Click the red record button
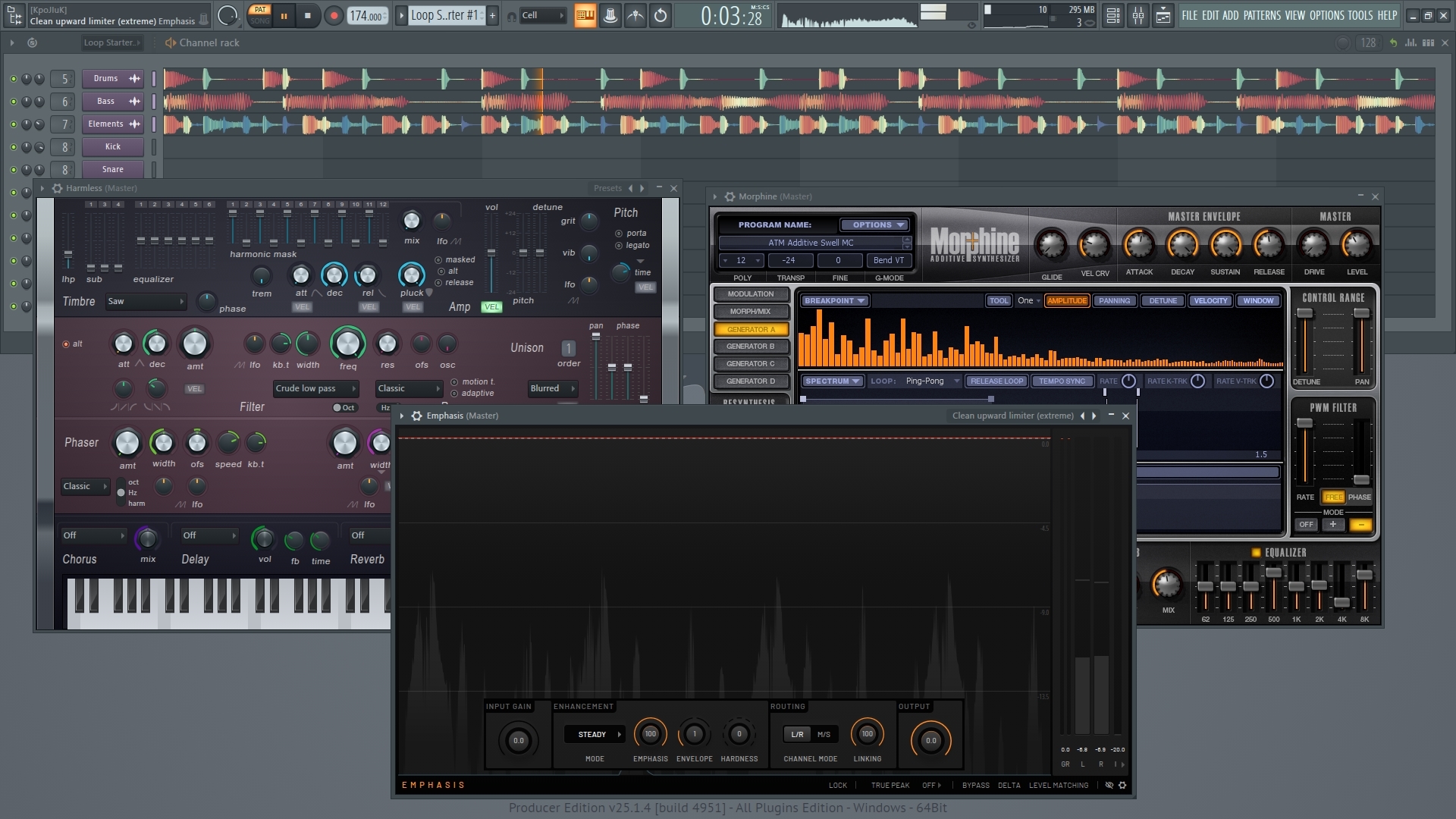The image size is (1456, 819). (x=333, y=16)
